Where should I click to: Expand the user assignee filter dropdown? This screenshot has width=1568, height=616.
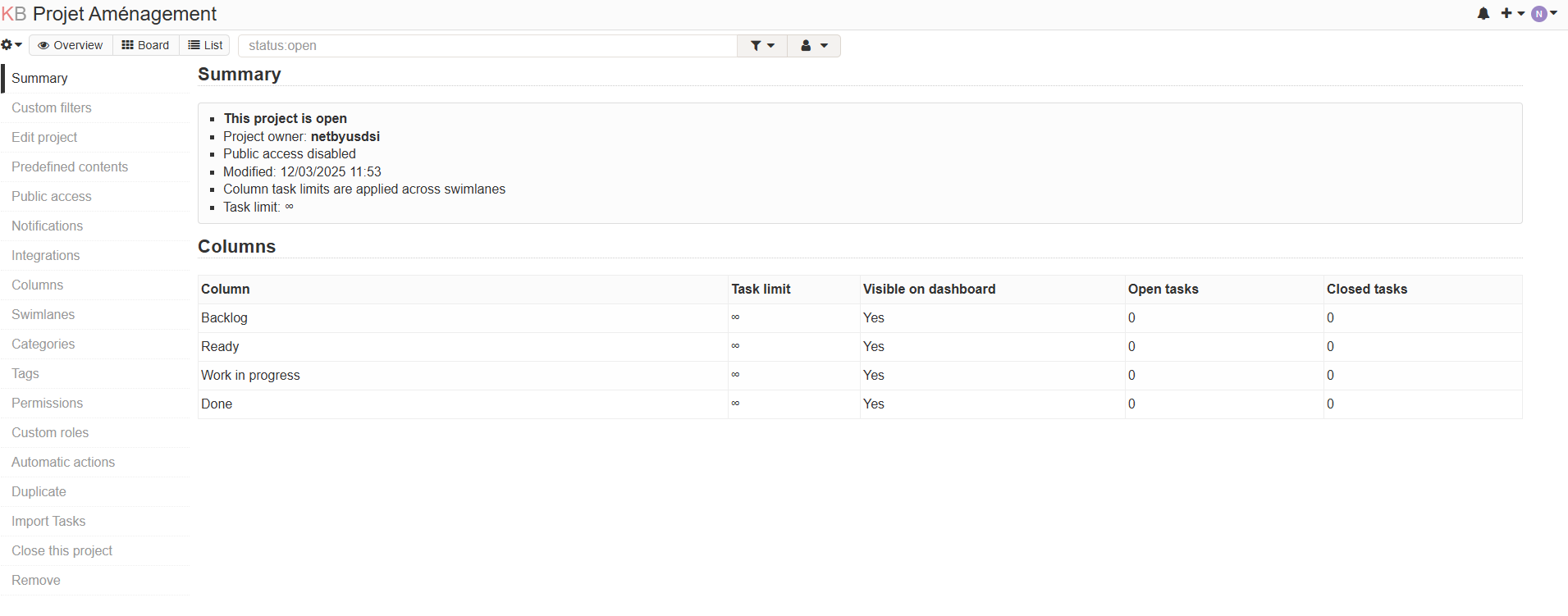[x=814, y=46]
